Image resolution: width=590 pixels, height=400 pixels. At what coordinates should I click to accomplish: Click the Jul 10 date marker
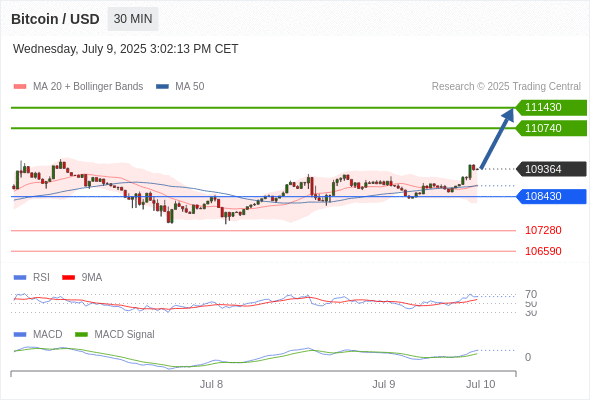(481, 384)
